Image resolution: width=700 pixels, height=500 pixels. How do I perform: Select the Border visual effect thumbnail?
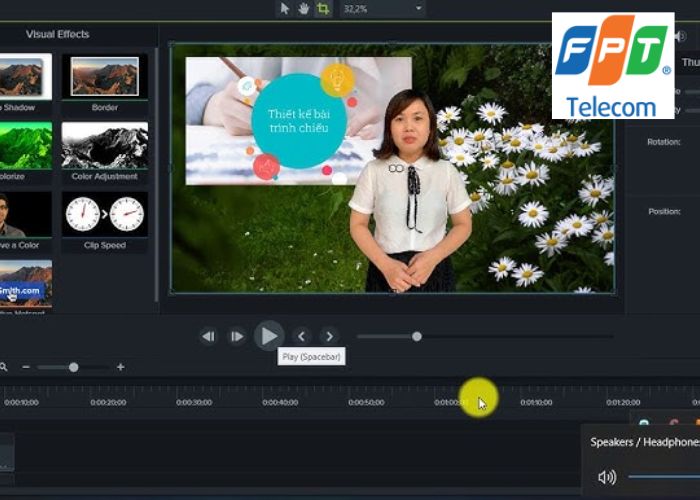pos(104,76)
